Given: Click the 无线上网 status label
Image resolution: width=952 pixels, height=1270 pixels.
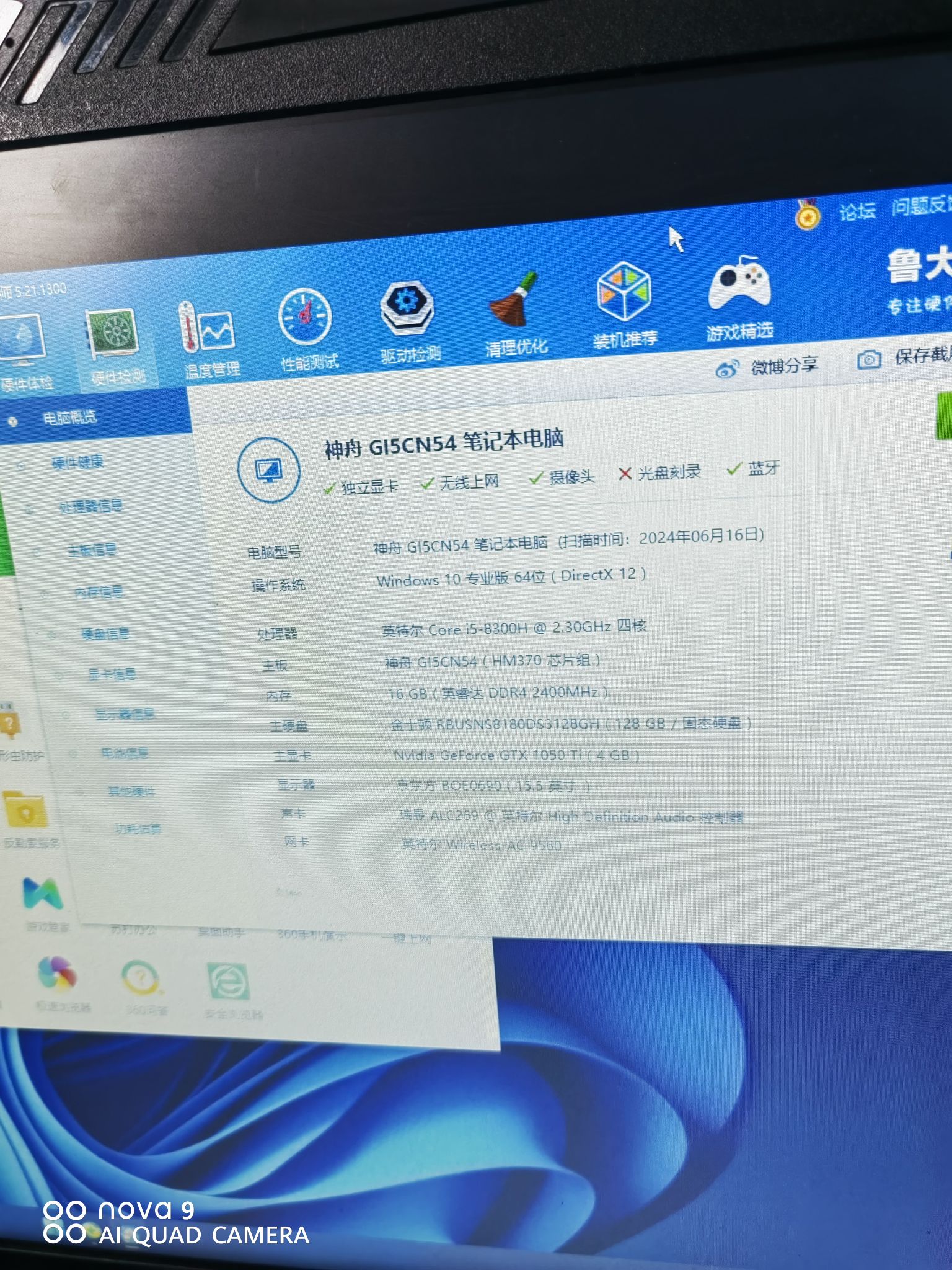Looking at the screenshot, I should 469,482.
